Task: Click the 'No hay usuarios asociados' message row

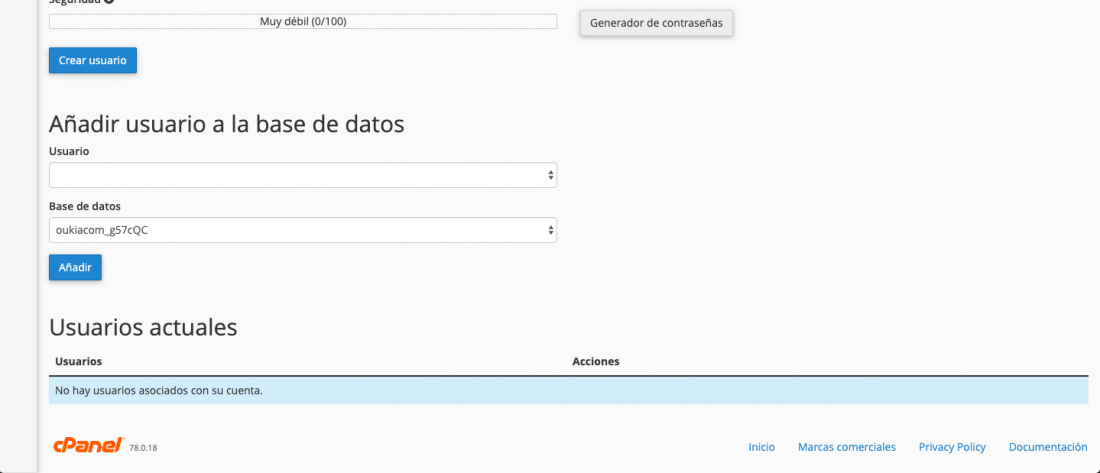Action: 568,390
